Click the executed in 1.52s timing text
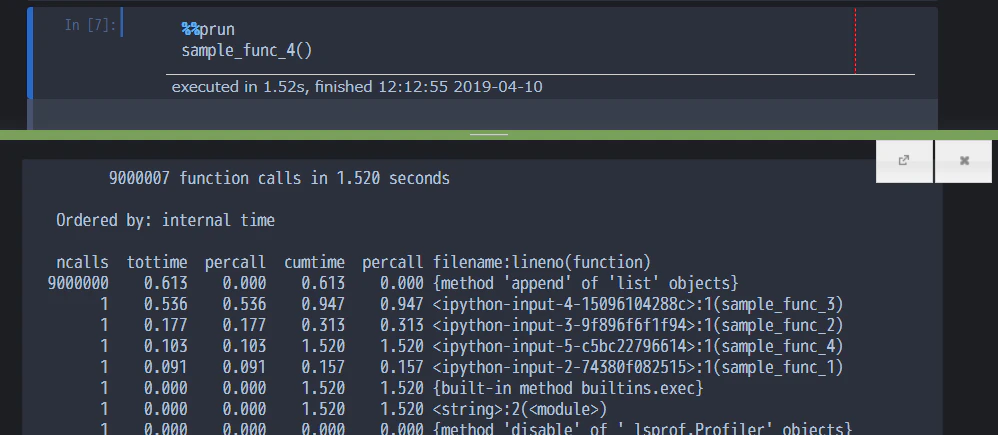Viewport: 998px width, 435px height. coord(357,87)
